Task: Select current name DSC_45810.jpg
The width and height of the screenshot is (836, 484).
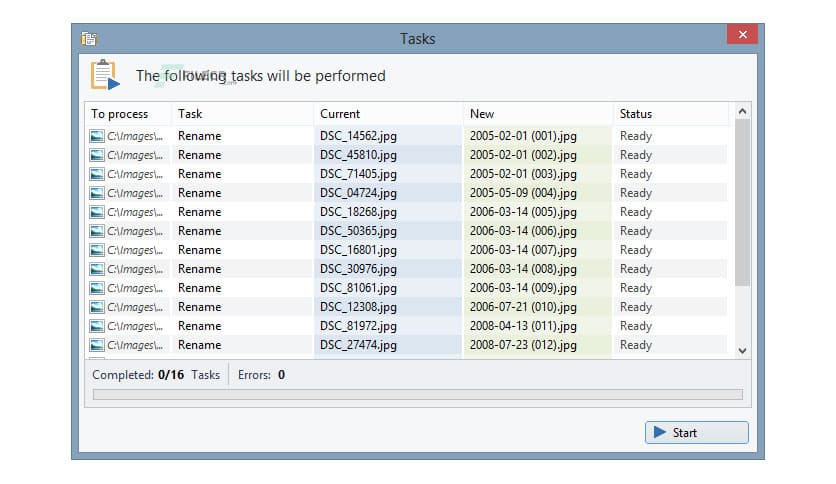Action: coord(358,155)
